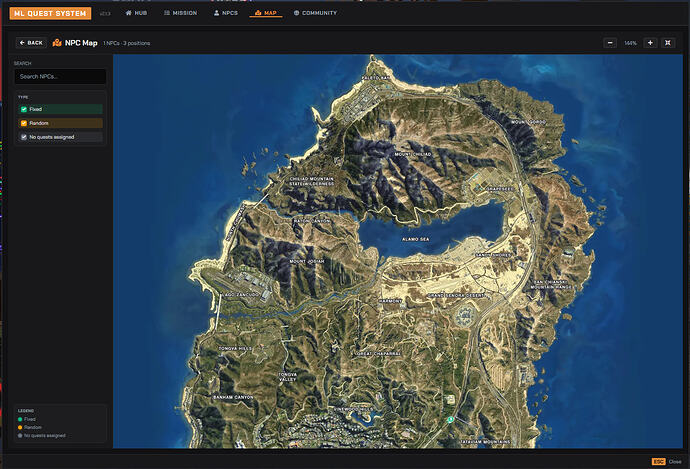Click the Sandy Shores map label
Image resolution: width=690 pixels, height=469 pixels.
pos(493,255)
